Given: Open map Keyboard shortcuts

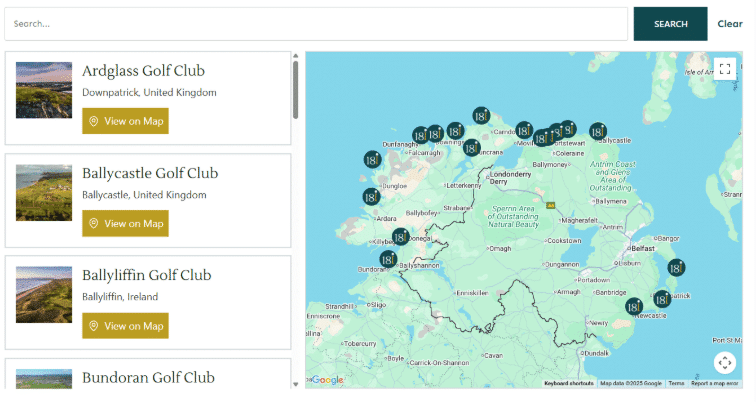Looking at the screenshot, I should [x=568, y=384].
